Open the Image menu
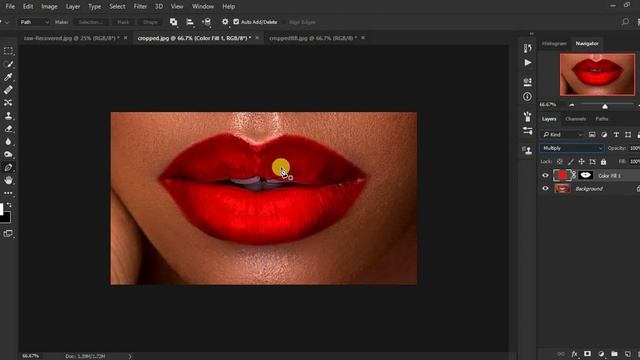The width and height of the screenshot is (640, 360). (49, 7)
